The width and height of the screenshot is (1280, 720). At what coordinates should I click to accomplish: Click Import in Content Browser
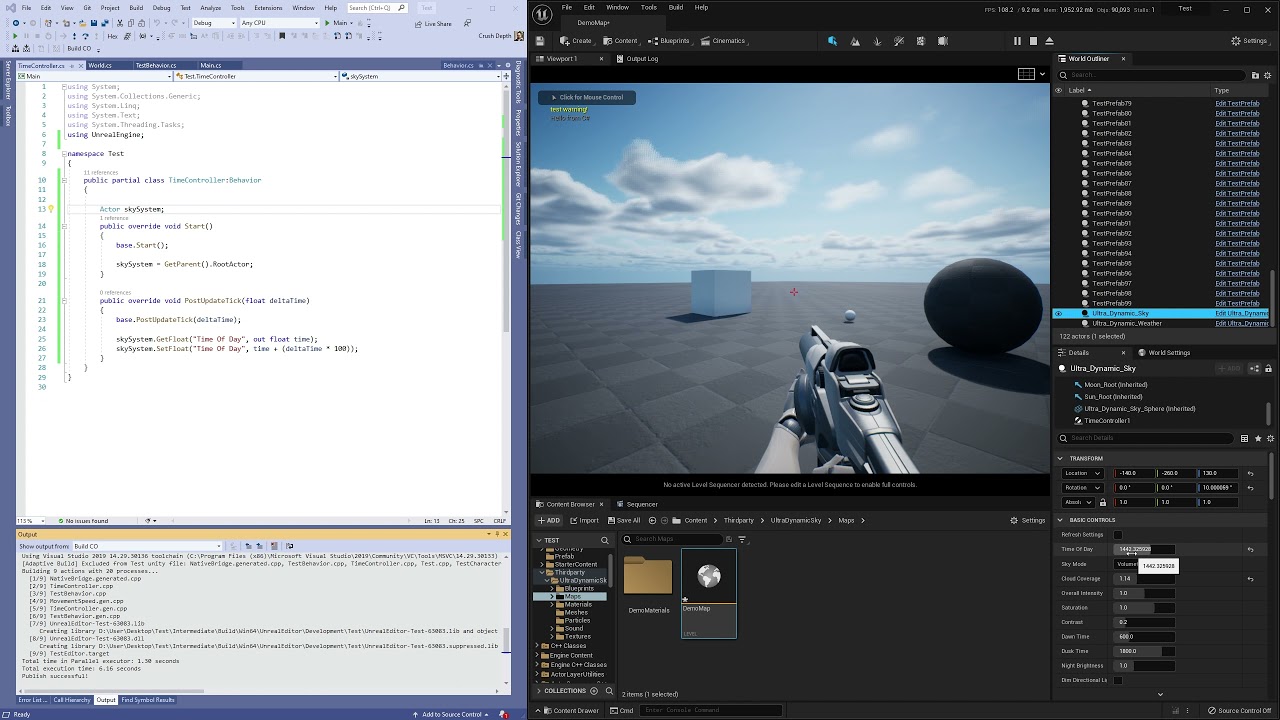pos(585,520)
